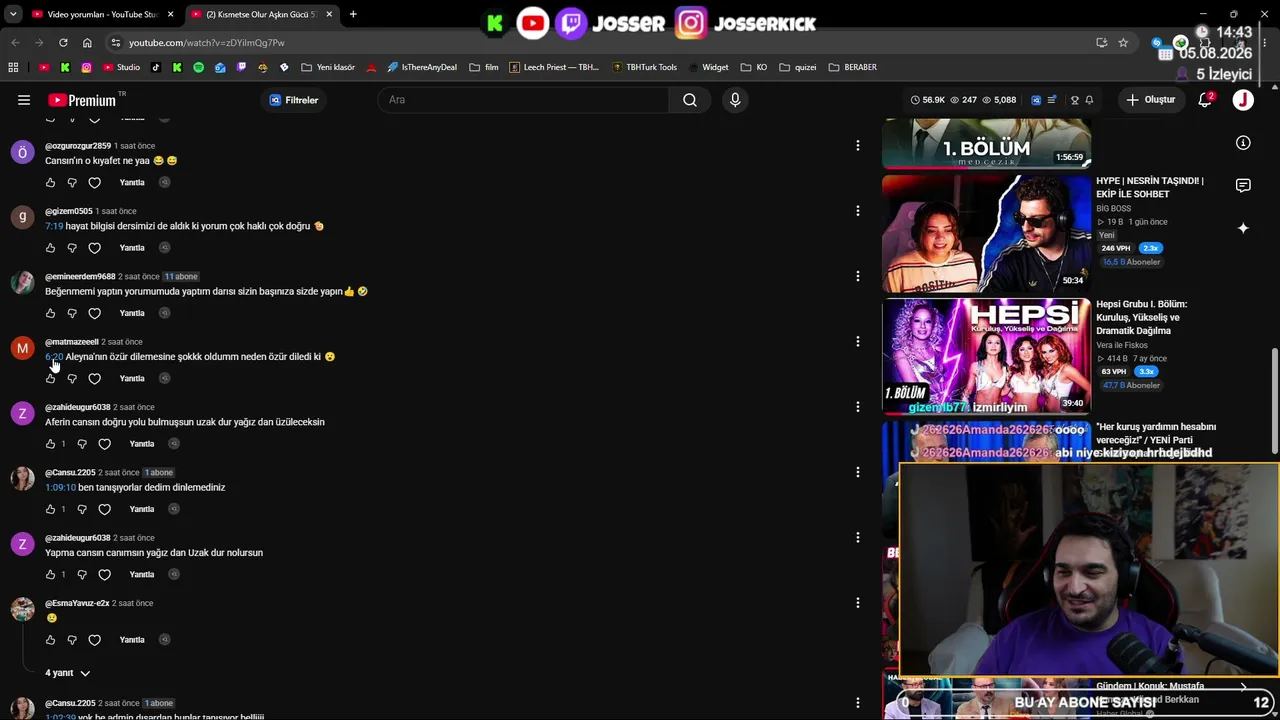The image size is (1280, 720).
Task: Open the Spotify bookmark icon
Action: 198,67
